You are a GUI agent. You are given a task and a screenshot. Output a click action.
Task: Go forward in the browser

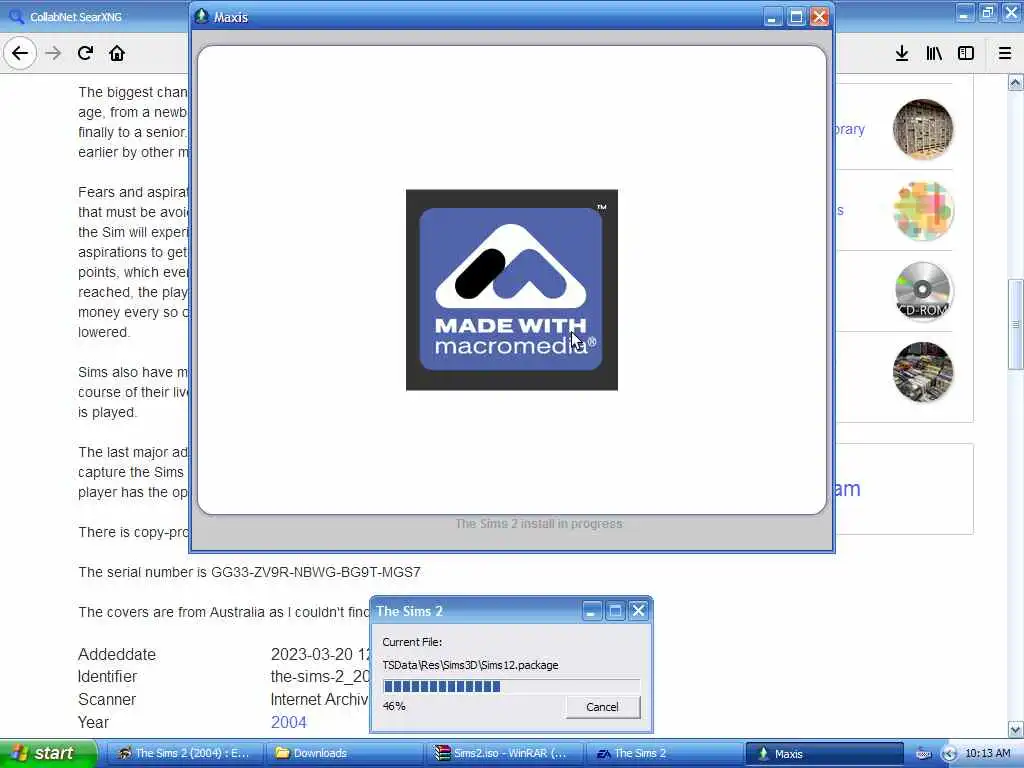tap(53, 53)
